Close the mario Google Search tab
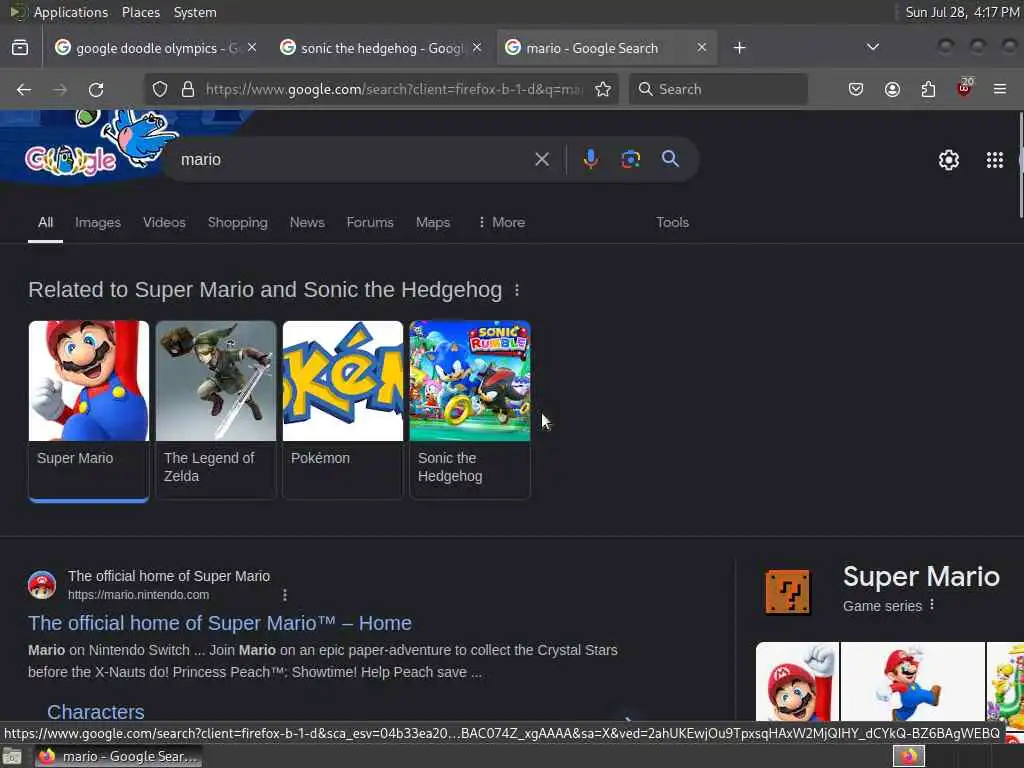The width and height of the screenshot is (1024, 768). click(701, 48)
